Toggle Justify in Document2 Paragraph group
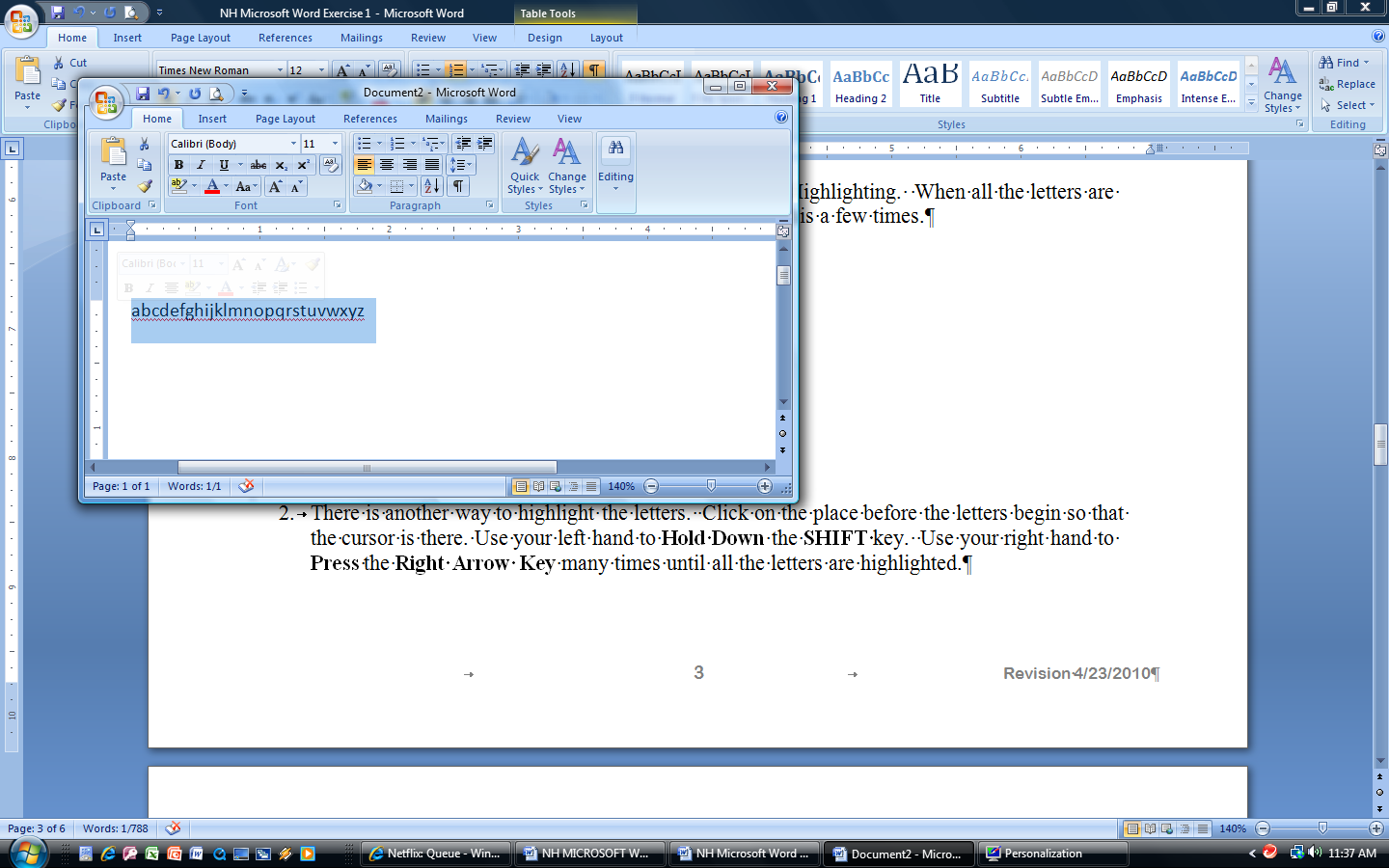Image resolution: width=1389 pixels, height=868 pixels. click(432, 165)
